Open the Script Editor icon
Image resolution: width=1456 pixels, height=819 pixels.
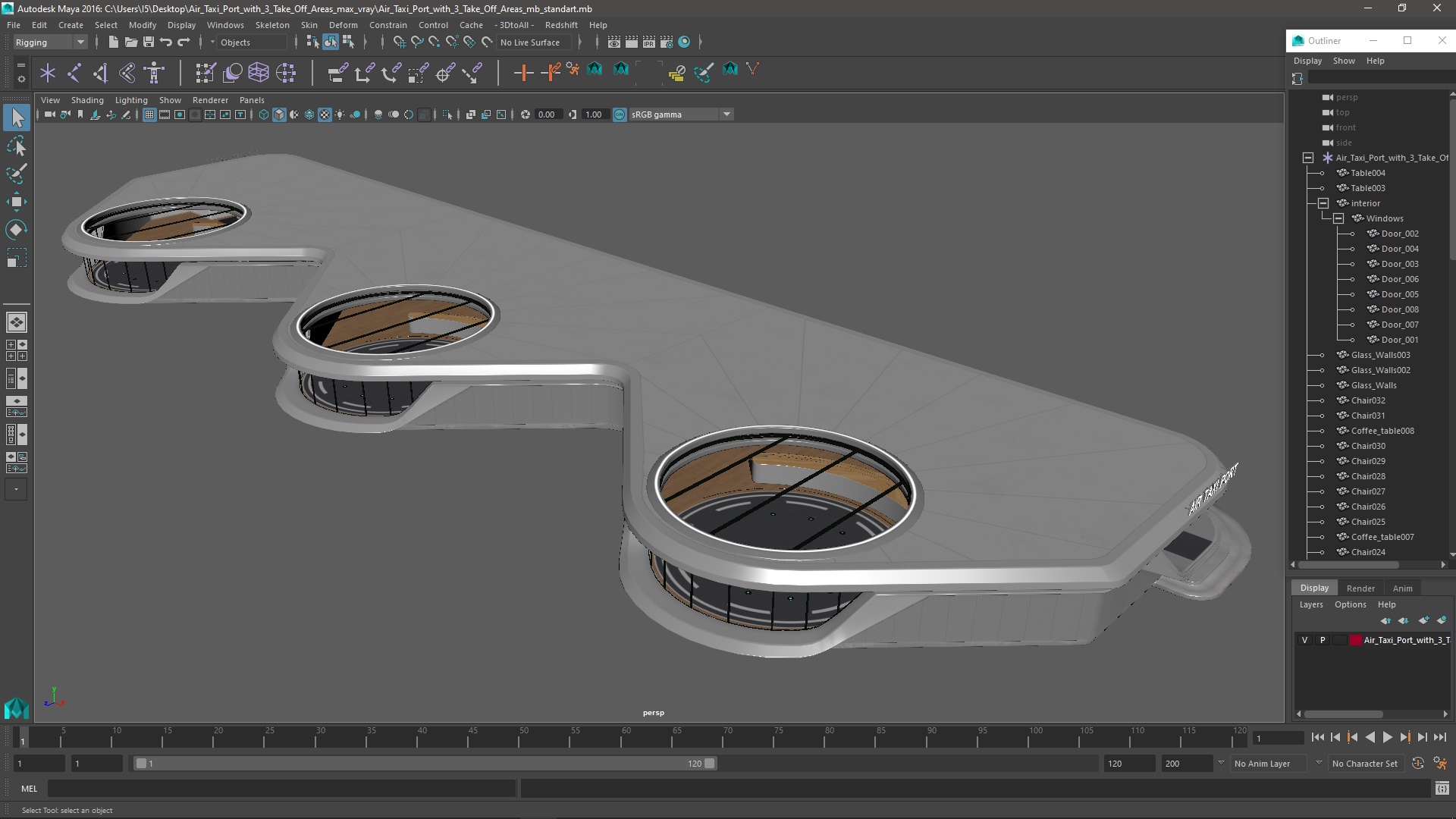tap(1442, 789)
